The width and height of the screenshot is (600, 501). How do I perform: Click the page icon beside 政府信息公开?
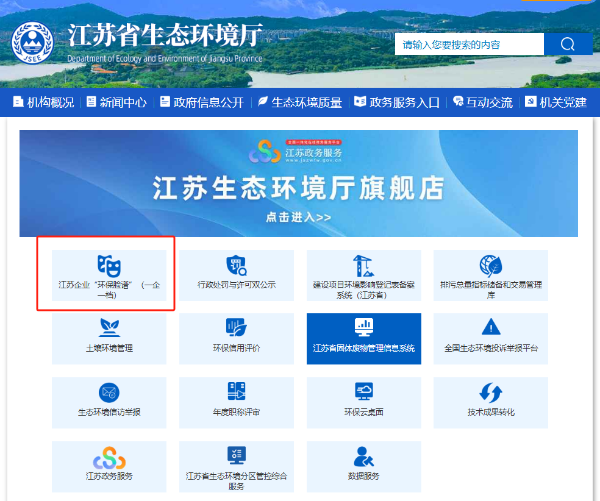pos(165,101)
